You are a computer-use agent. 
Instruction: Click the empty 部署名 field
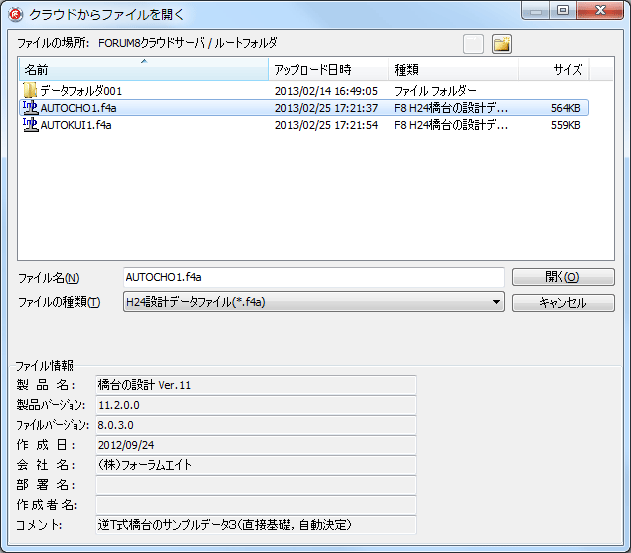tap(256, 485)
